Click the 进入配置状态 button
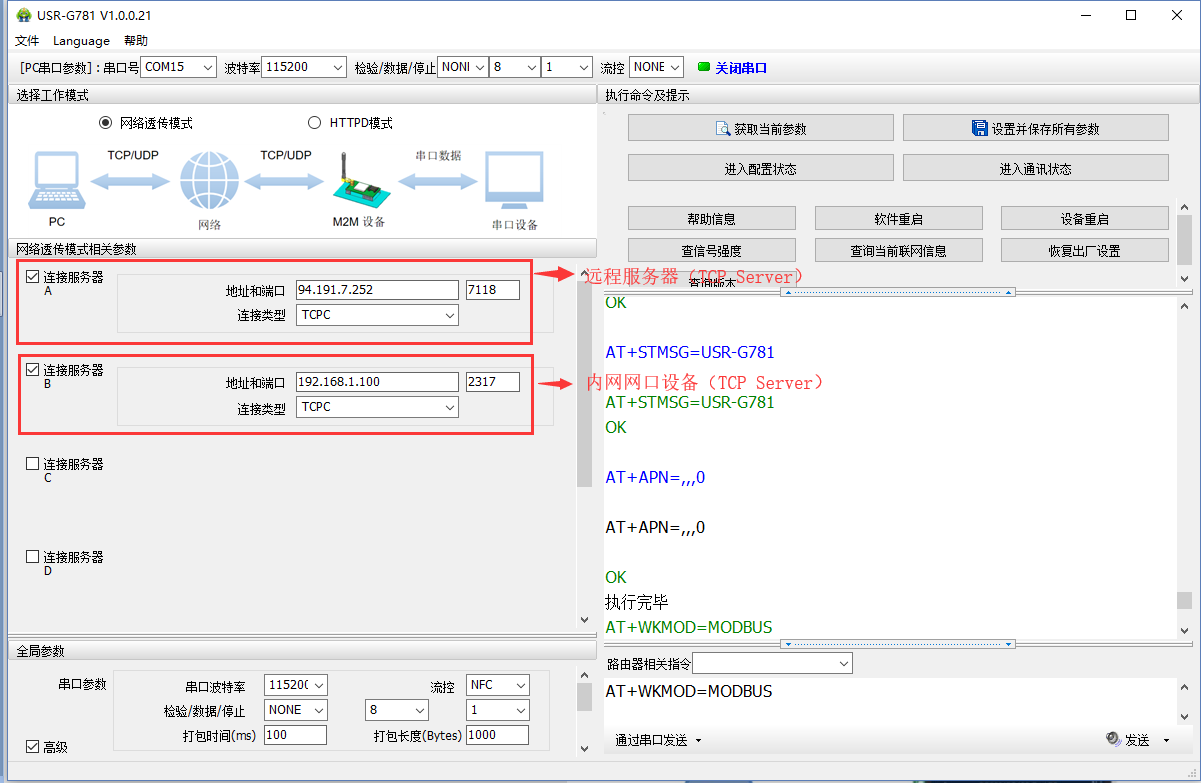 pos(760,169)
